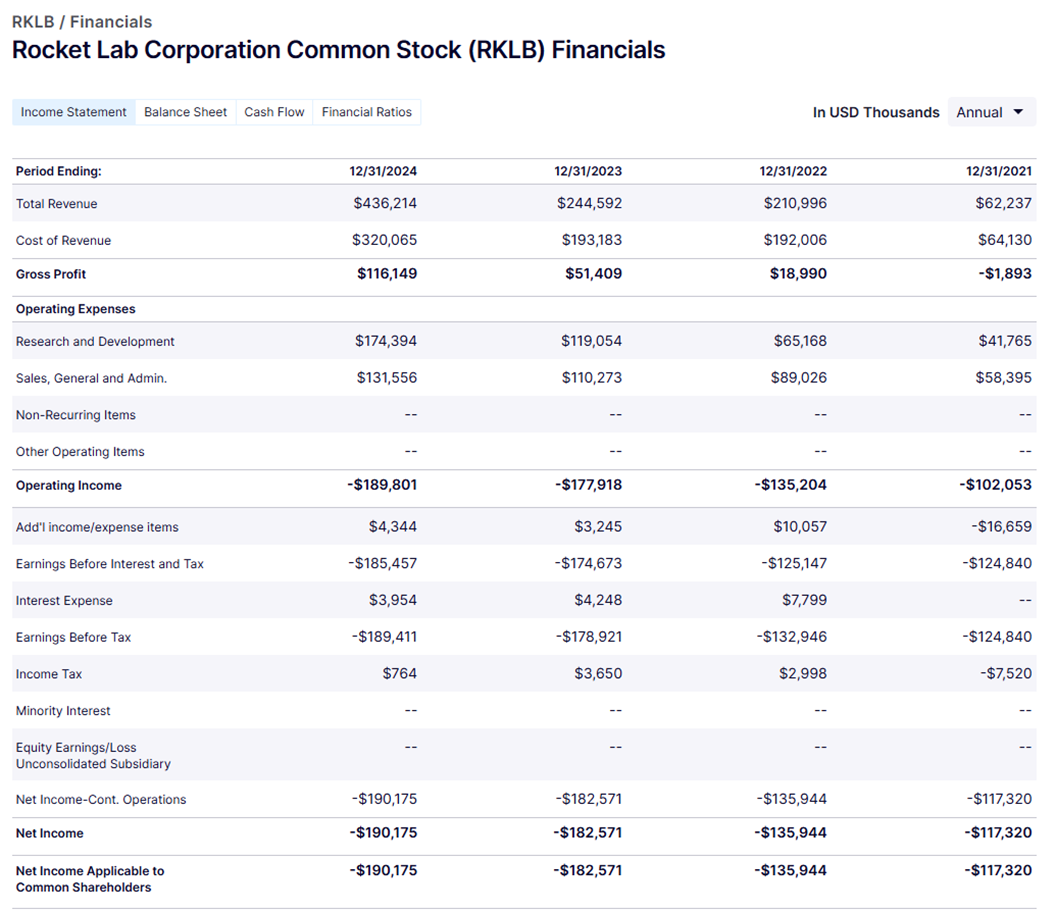The height and width of the screenshot is (912, 1055).
Task: Click the 12/31/2024 column header
Action: tap(383, 171)
